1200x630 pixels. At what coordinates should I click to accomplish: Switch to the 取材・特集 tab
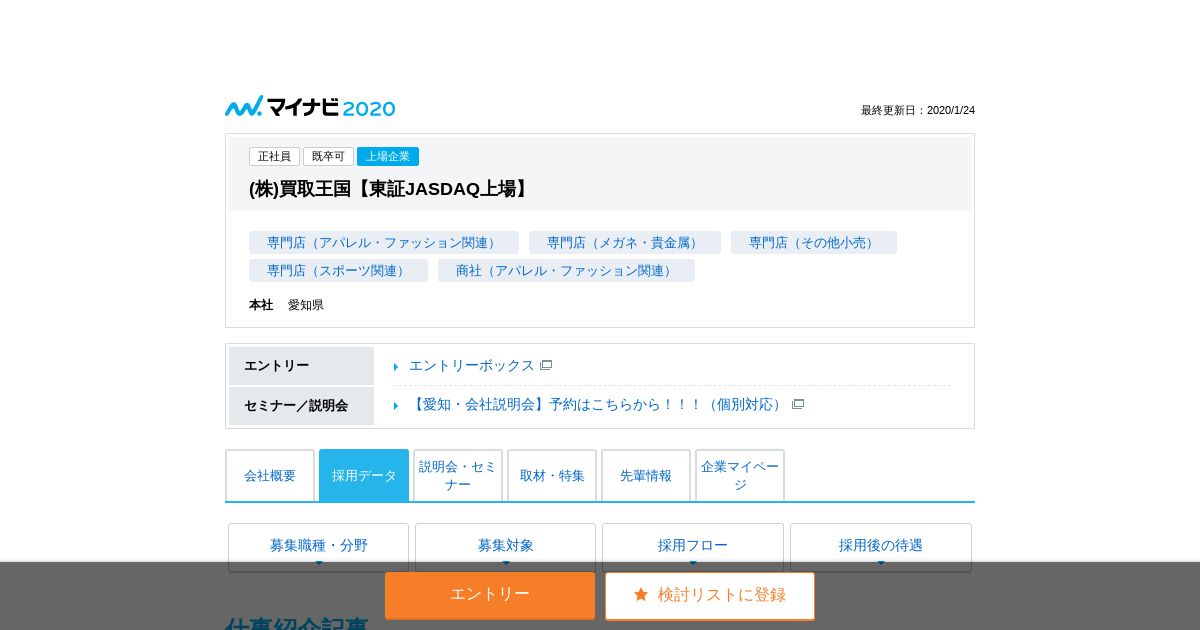pos(552,476)
